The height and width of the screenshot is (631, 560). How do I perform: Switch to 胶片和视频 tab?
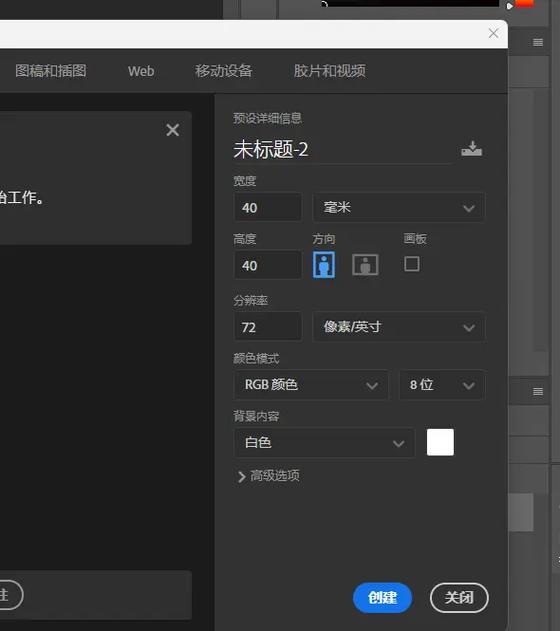(x=329, y=71)
